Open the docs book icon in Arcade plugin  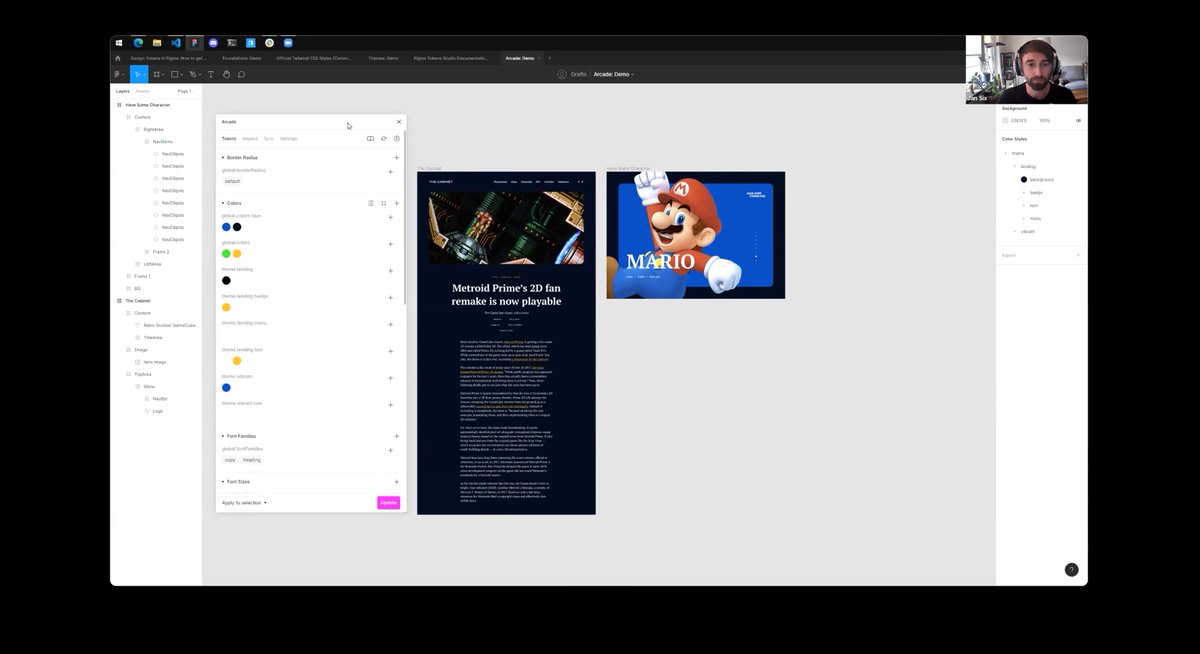pos(370,139)
